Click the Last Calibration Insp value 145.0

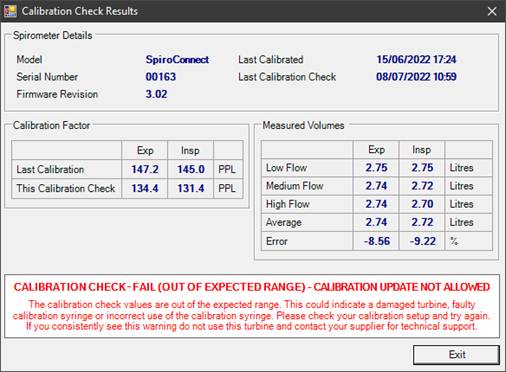[191, 169]
